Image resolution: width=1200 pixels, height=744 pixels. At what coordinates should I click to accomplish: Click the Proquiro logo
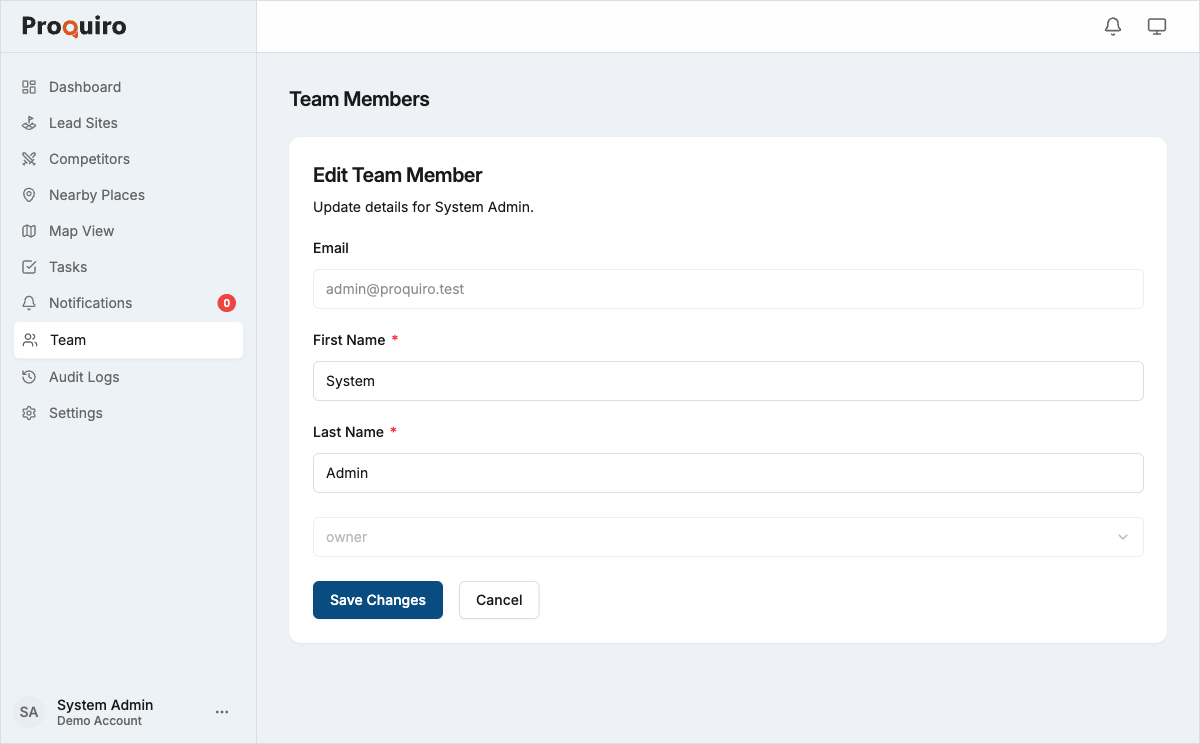73,26
